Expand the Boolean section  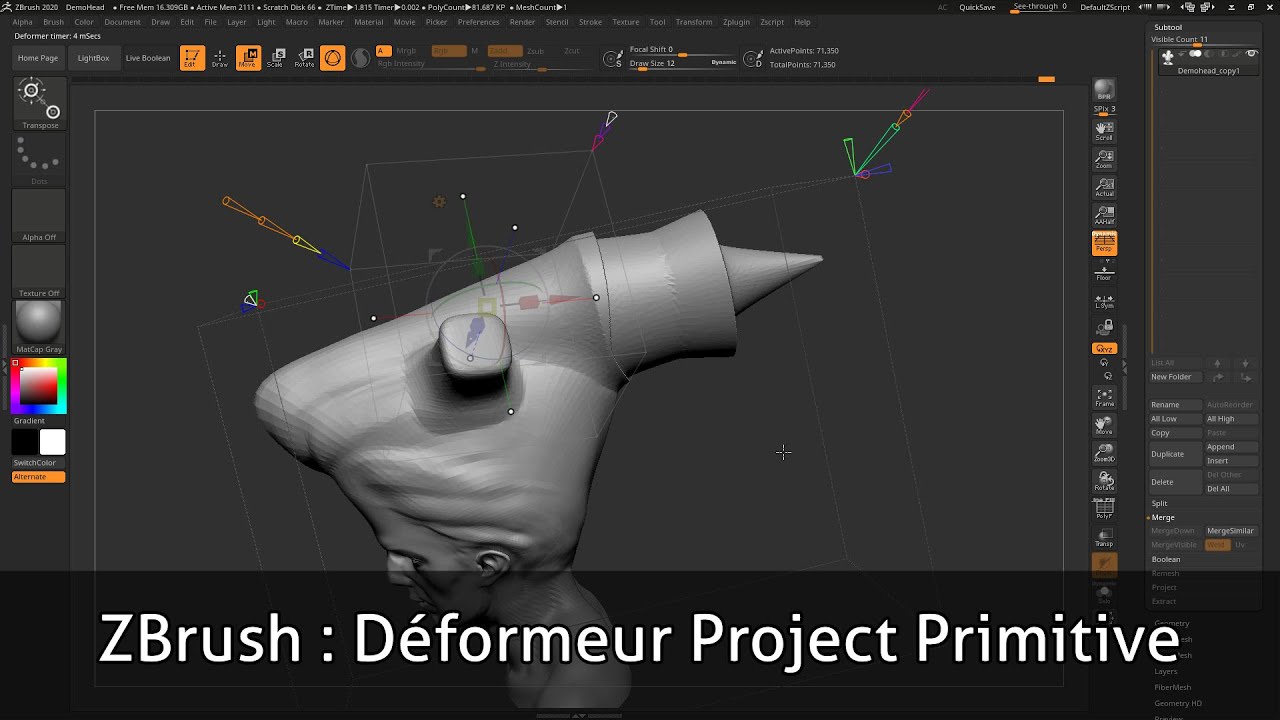1166,560
